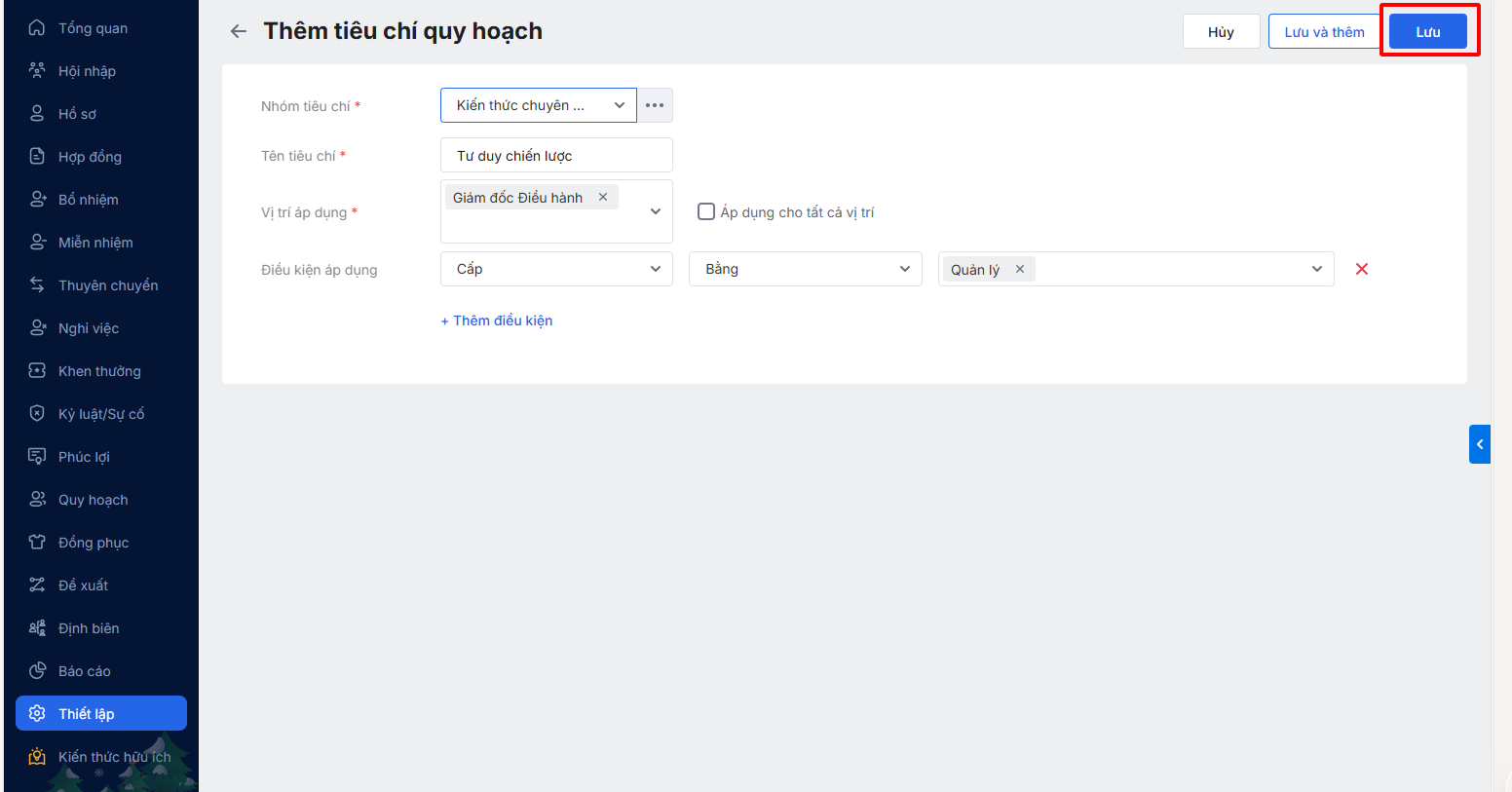Open the three-dots menu beside Nhóm tiêu chí
1512x792 pixels.
655,105
